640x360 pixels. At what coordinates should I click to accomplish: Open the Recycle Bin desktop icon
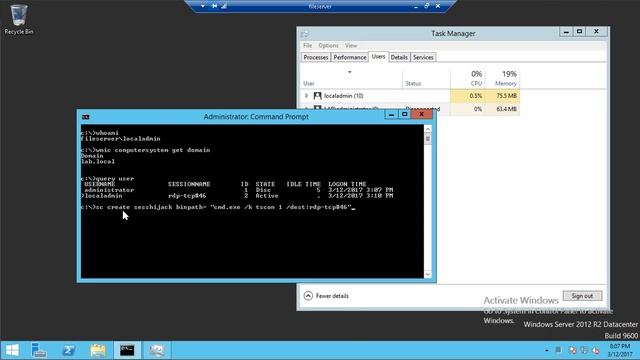click(18, 19)
